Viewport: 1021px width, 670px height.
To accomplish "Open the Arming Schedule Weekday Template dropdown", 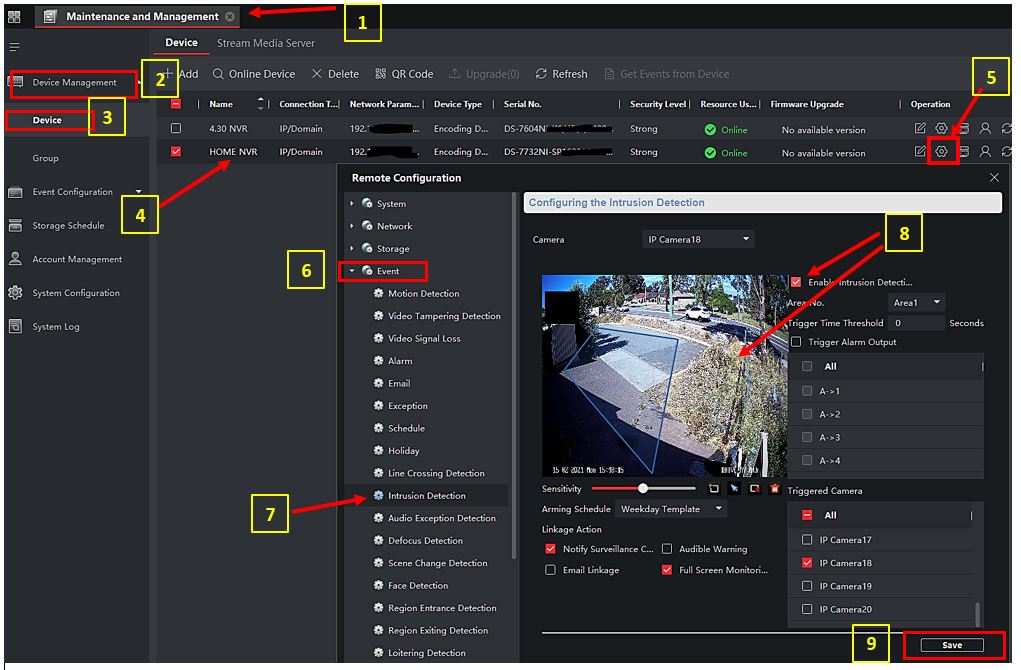I will (x=671, y=509).
